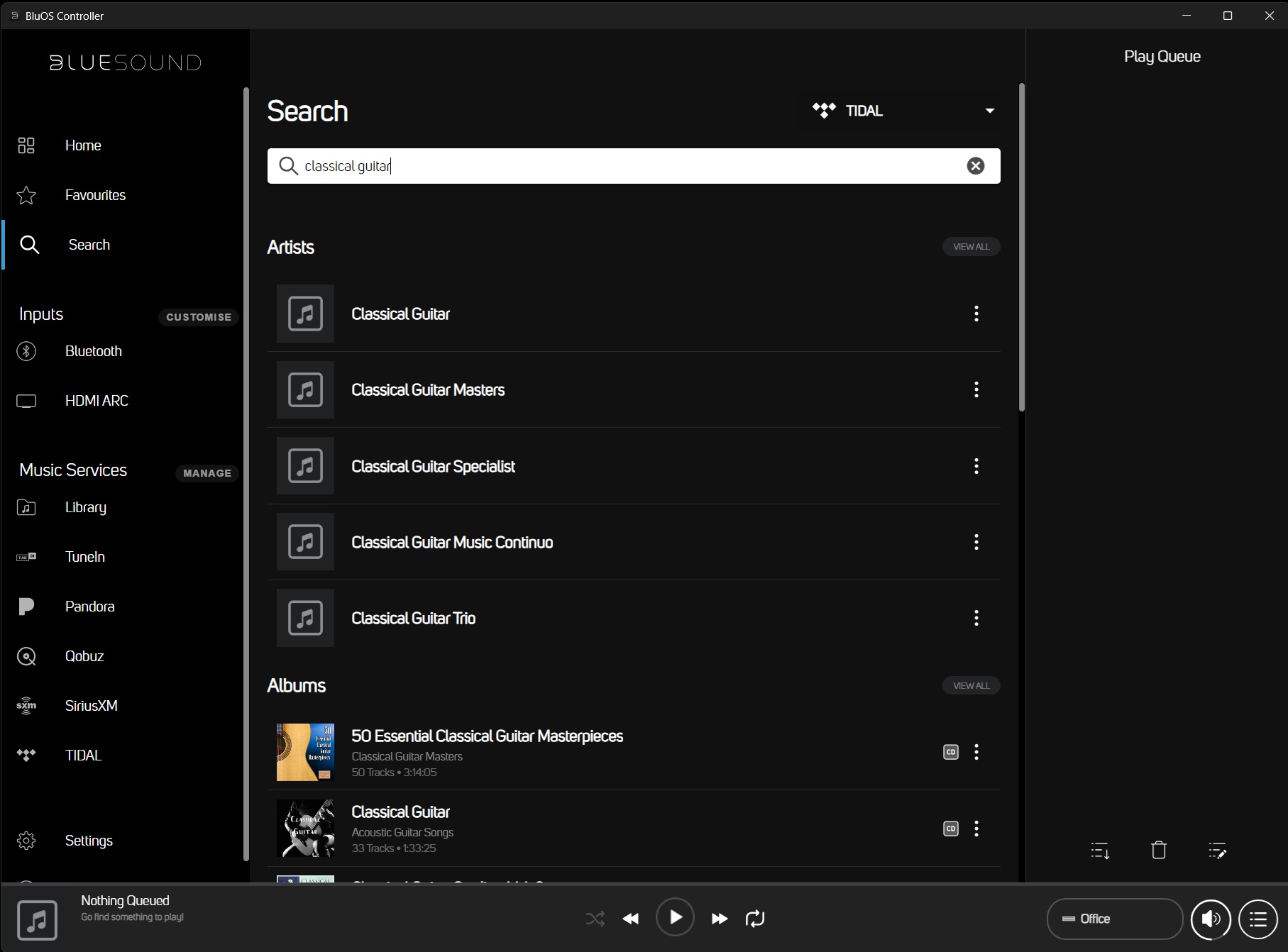
Task: Open the volume speaker control
Action: point(1210,919)
